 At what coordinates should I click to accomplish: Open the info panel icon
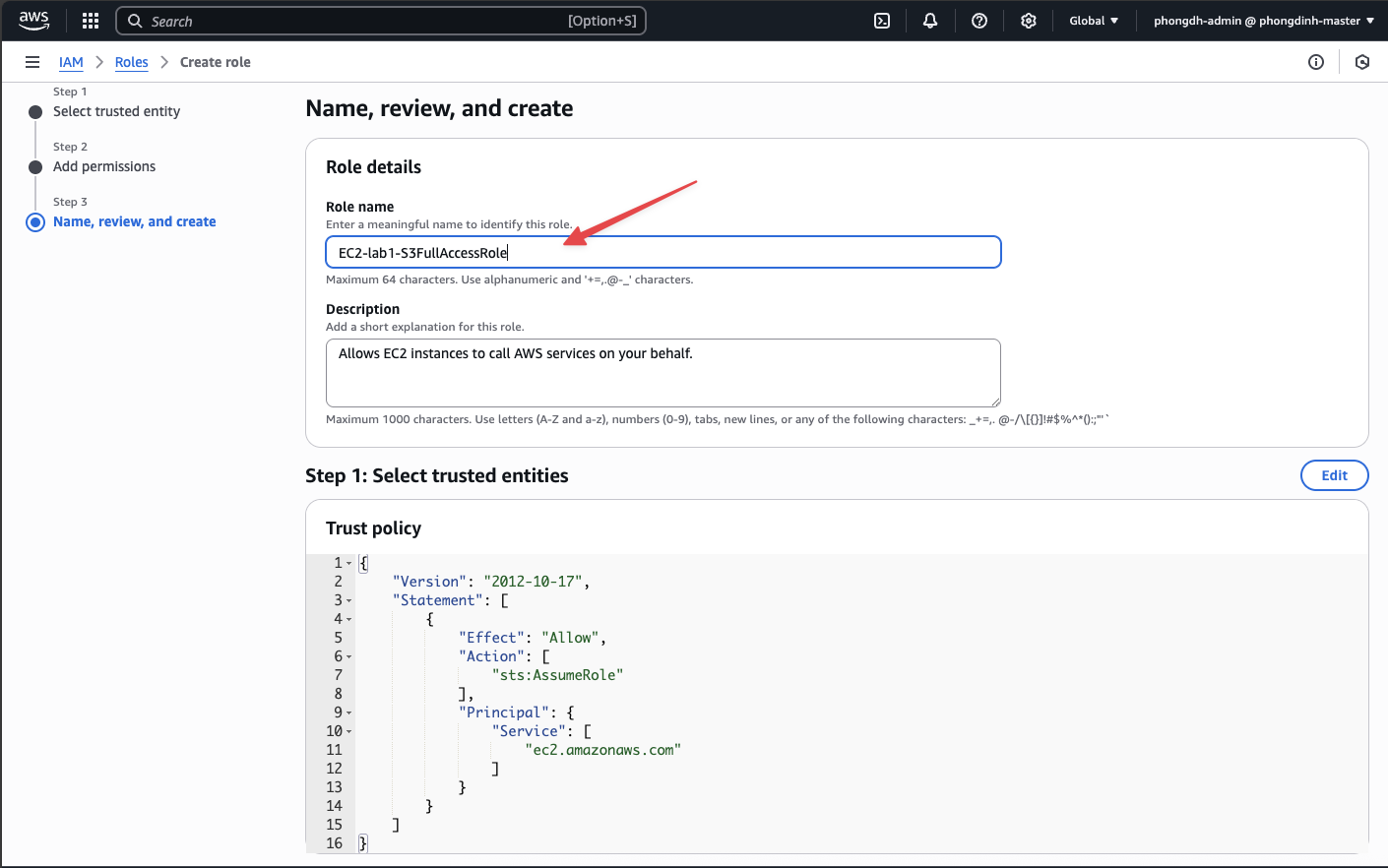pyautogui.click(x=1316, y=62)
